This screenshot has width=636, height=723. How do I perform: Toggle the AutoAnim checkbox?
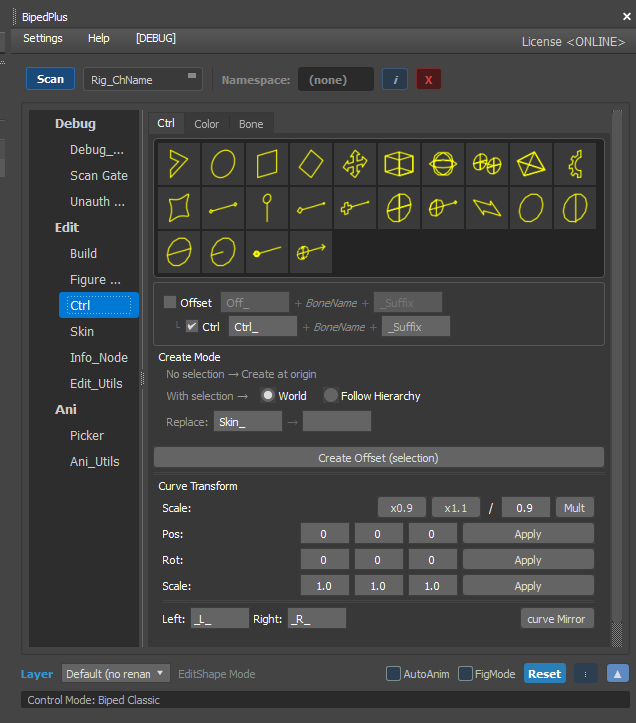(393, 674)
